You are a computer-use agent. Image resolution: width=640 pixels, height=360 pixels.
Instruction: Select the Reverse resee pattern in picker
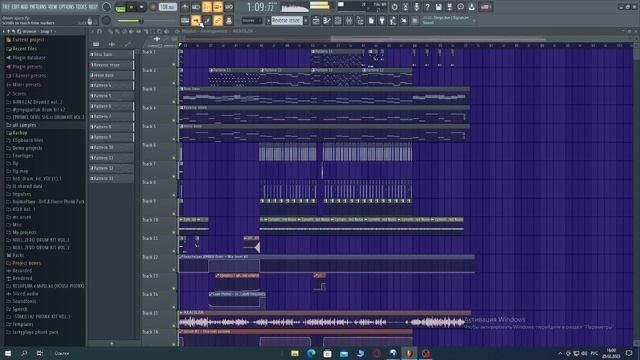click(111, 65)
